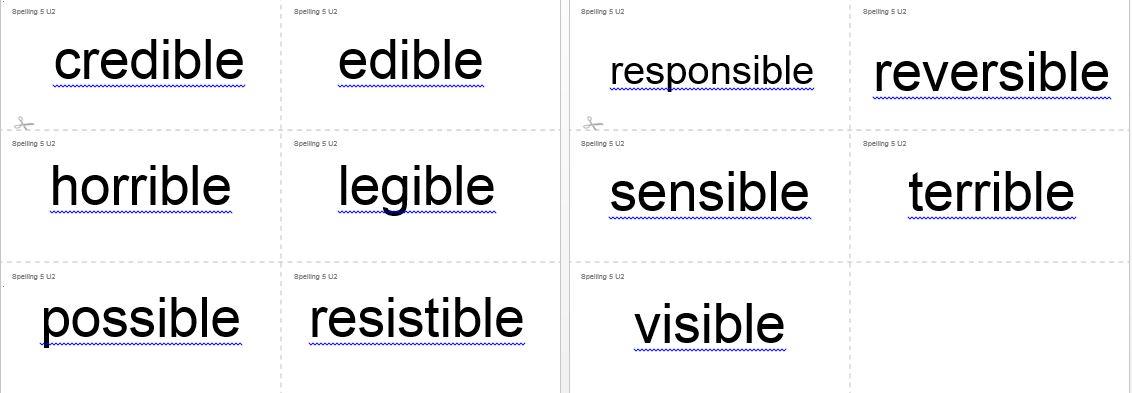Select the sensible flashcard text
The height and width of the screenshot is (393, 1132).
point(710,192)
